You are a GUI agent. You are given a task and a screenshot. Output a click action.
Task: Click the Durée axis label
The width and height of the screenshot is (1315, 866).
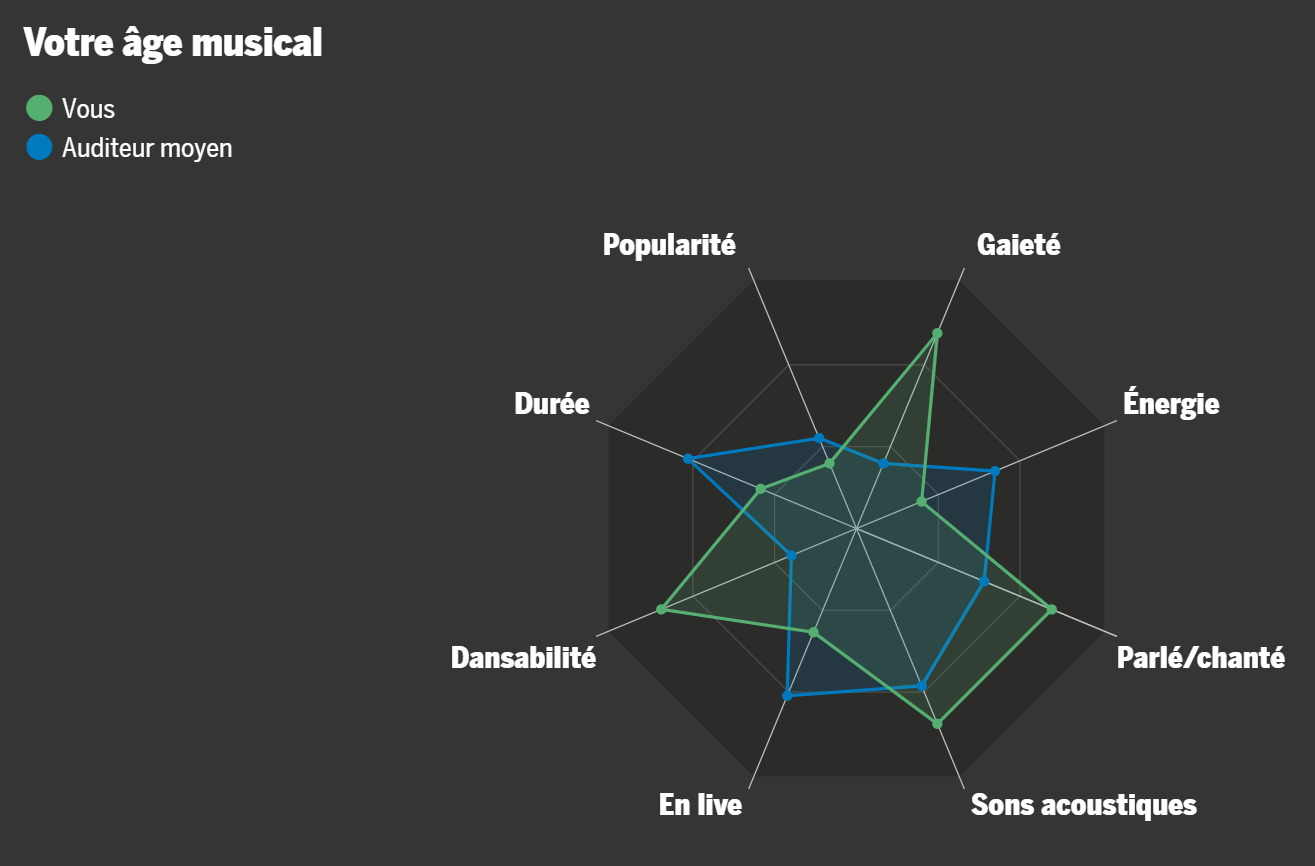point(552,404)
